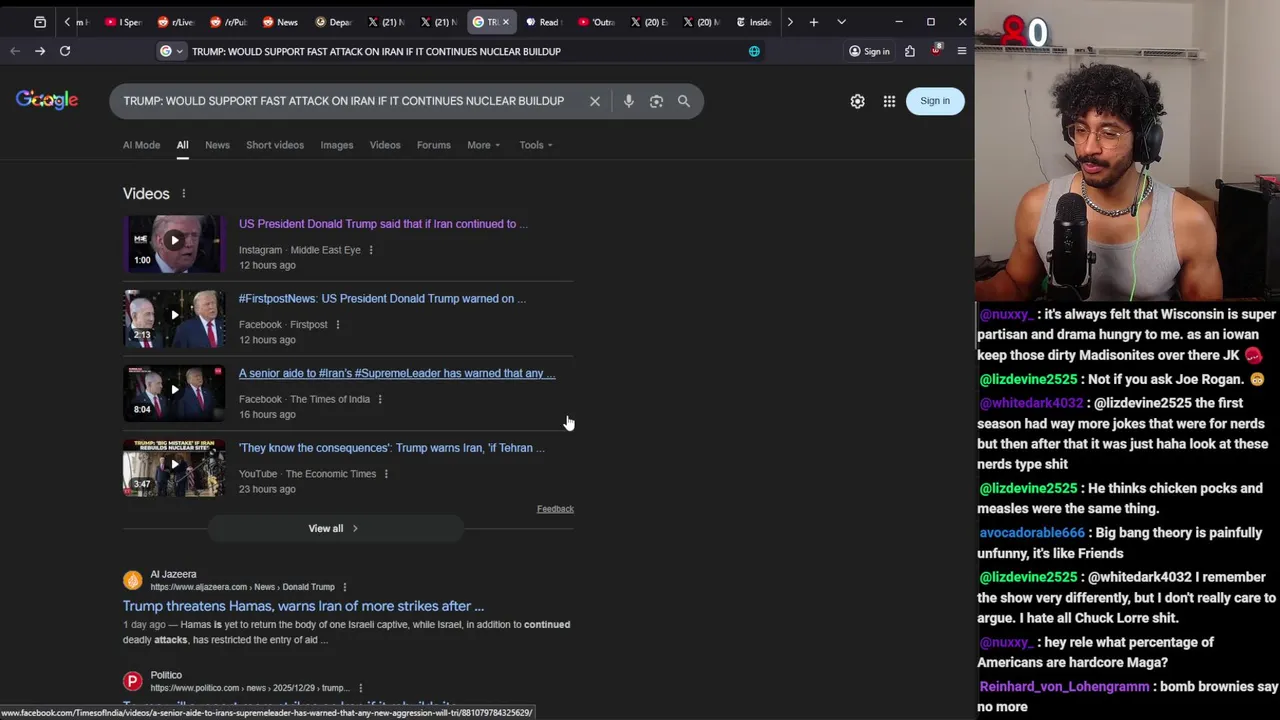1280x720 pixels.
Task: Switch to the News tab
Action: pos(280,22)
